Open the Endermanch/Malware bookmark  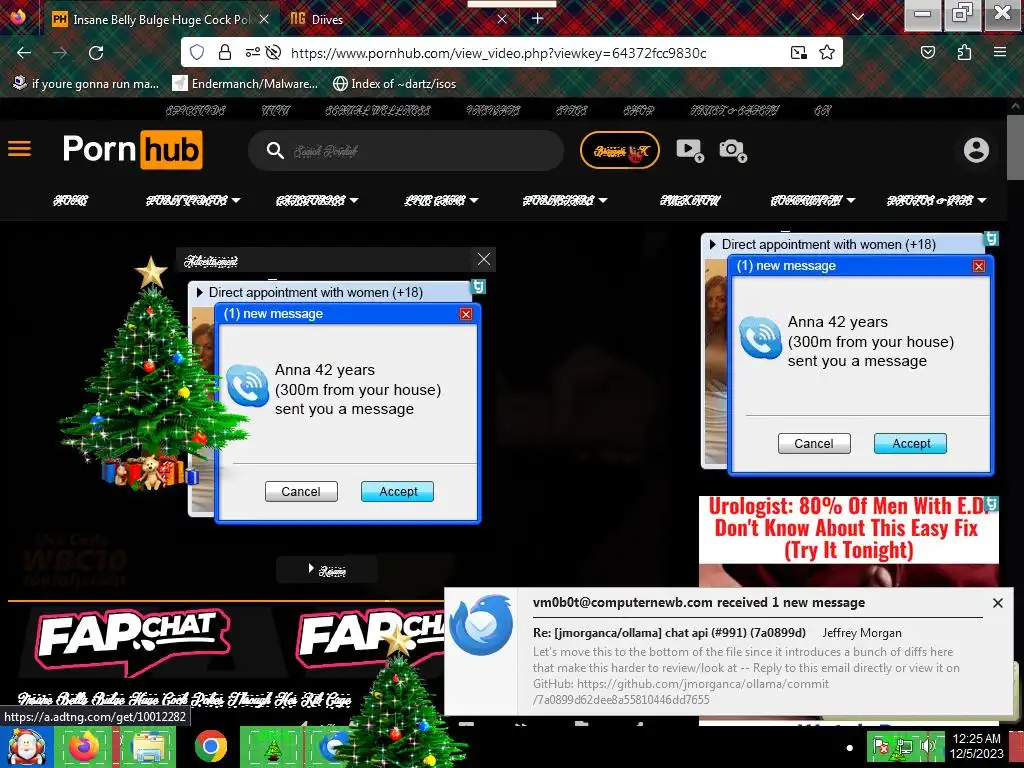coord(246,84)
